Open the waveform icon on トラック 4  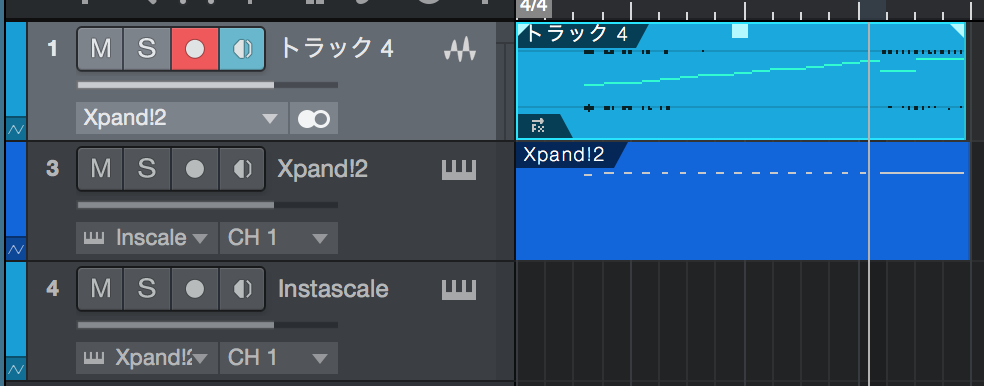pos(460,49)
